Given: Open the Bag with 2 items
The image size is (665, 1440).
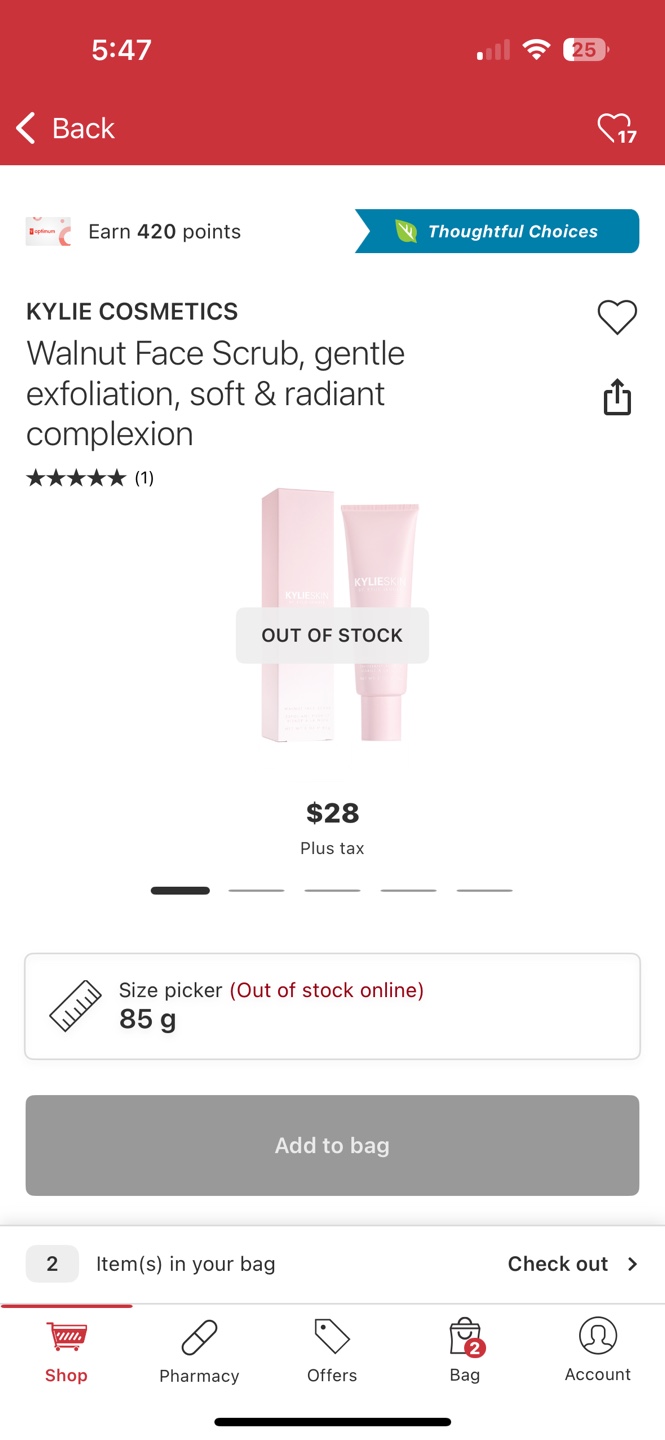Looking at the screenshot, I should coord(465,1352).
